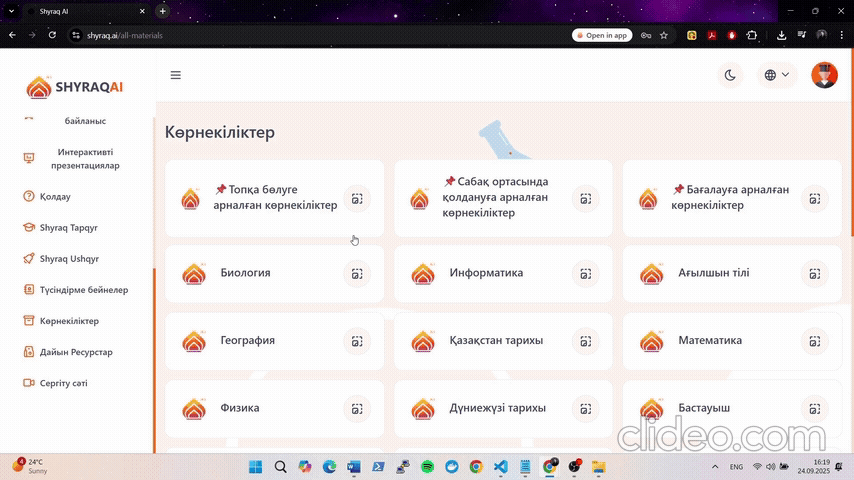Open the Windows Start menu
The height and width of the screenshot is (480, 854).
pos(254,467)
